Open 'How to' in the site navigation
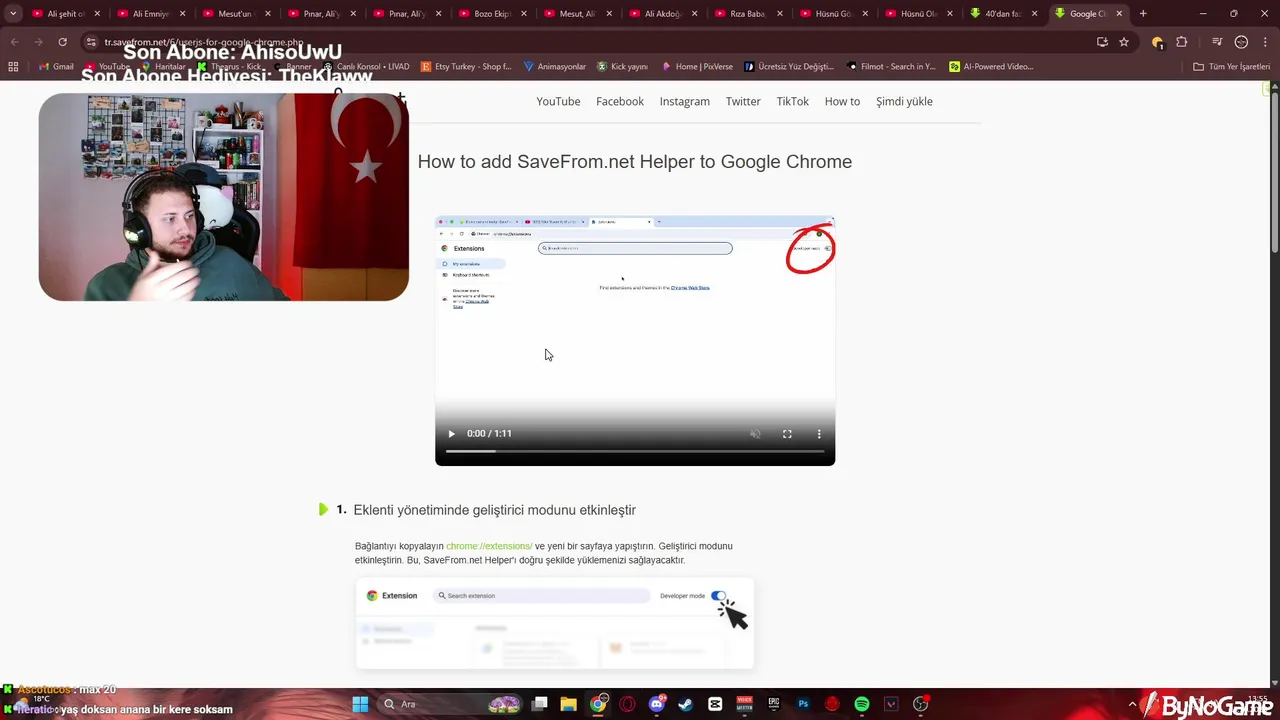The image size is (1280, 720). pyautogui.click(x=842, y=101)
